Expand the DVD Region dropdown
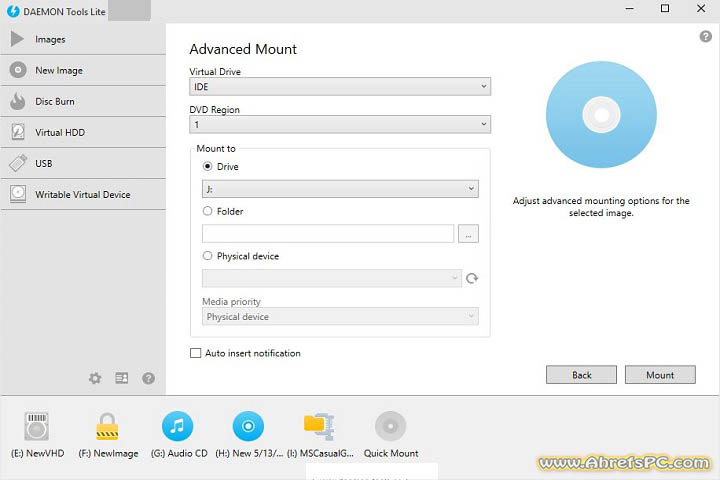 (340, 124)
